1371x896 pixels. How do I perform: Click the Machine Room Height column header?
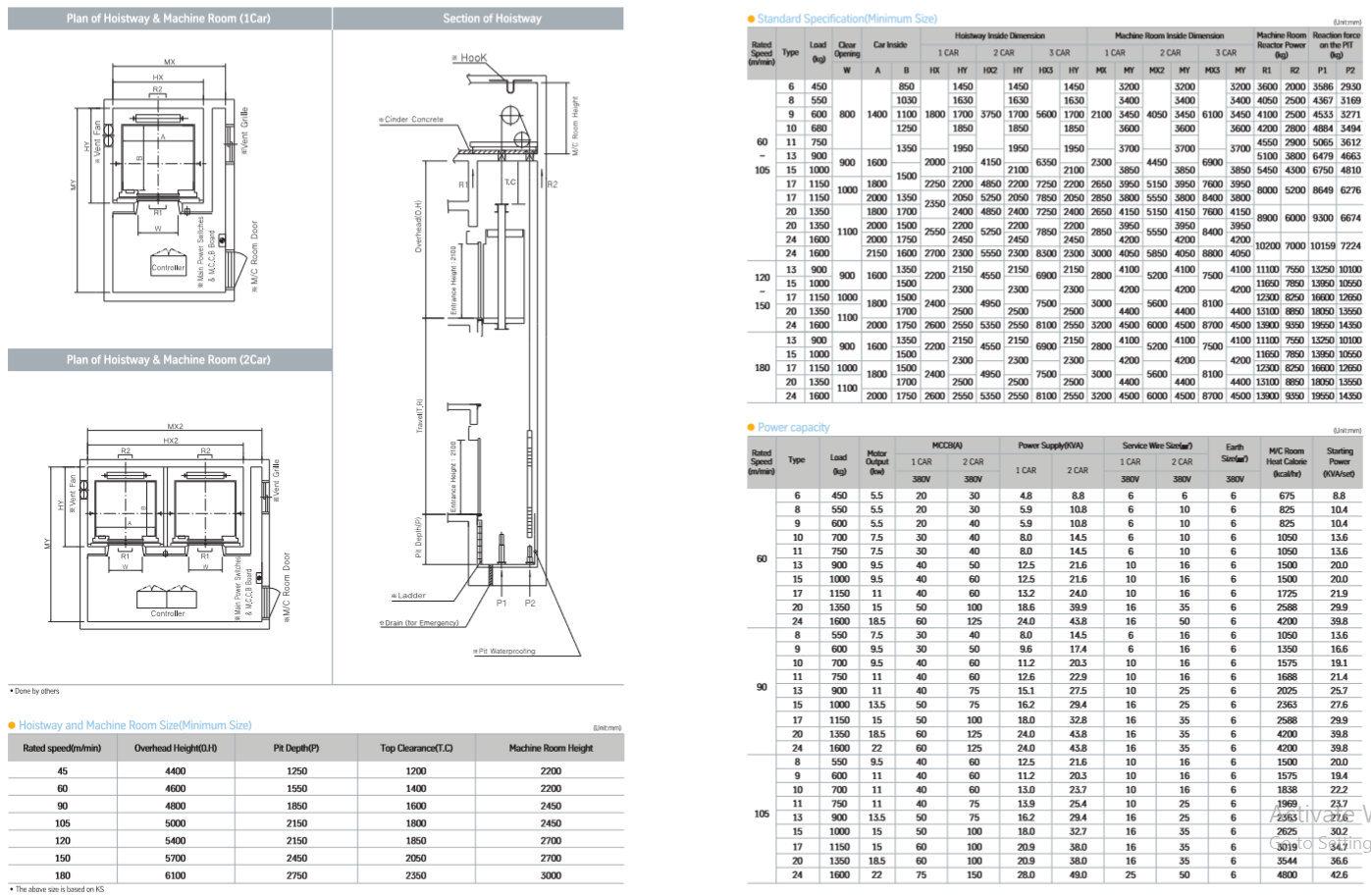[x=551, y=748]
